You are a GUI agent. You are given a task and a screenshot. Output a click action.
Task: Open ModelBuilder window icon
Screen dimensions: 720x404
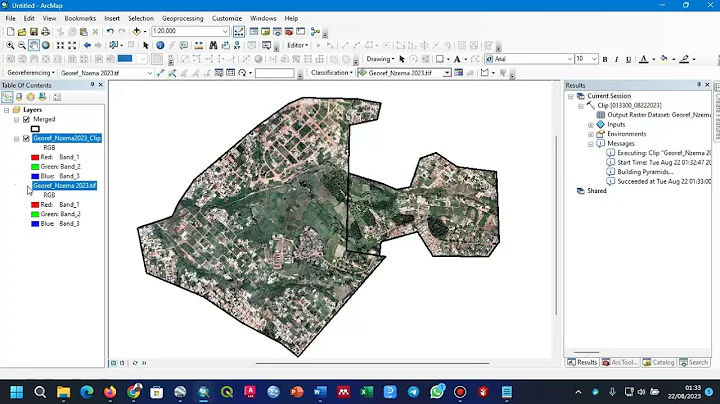pyautogui.click(x=315, y=32)
